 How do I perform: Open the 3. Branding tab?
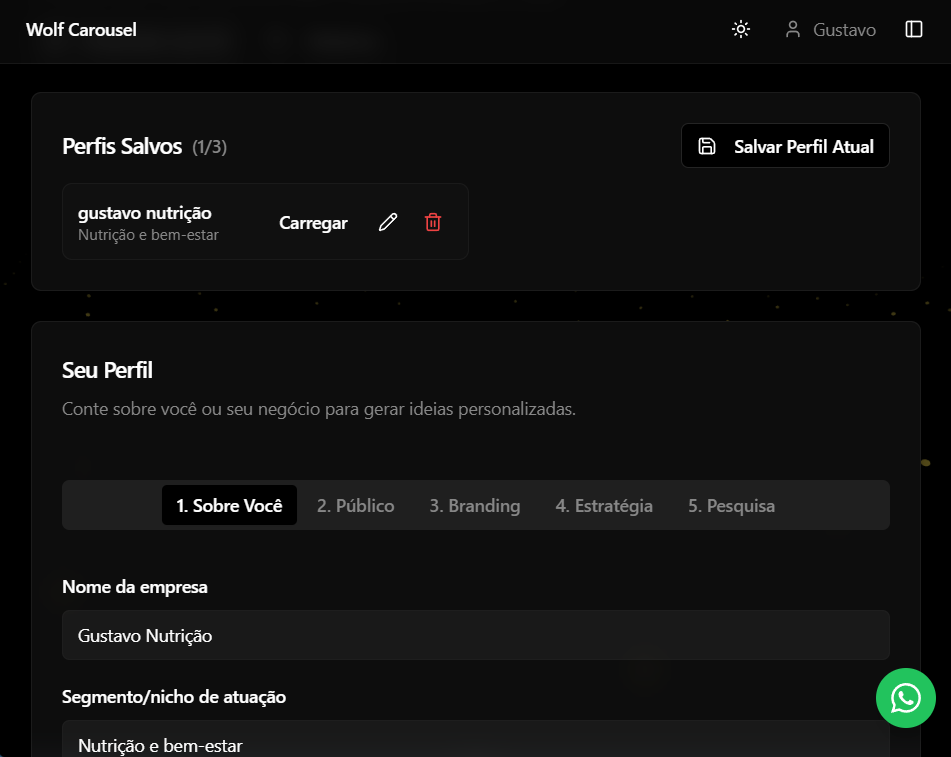point(474,505)
